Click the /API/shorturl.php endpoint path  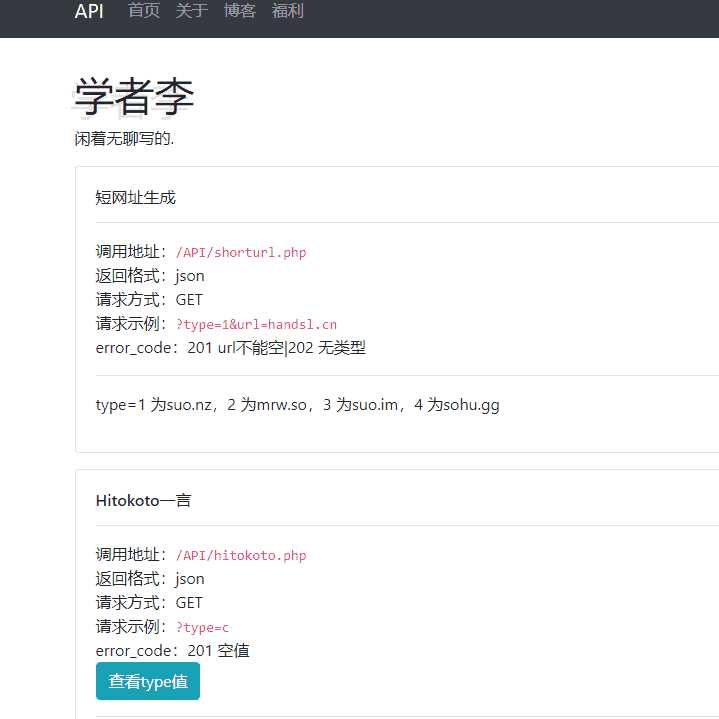(241, 253)
